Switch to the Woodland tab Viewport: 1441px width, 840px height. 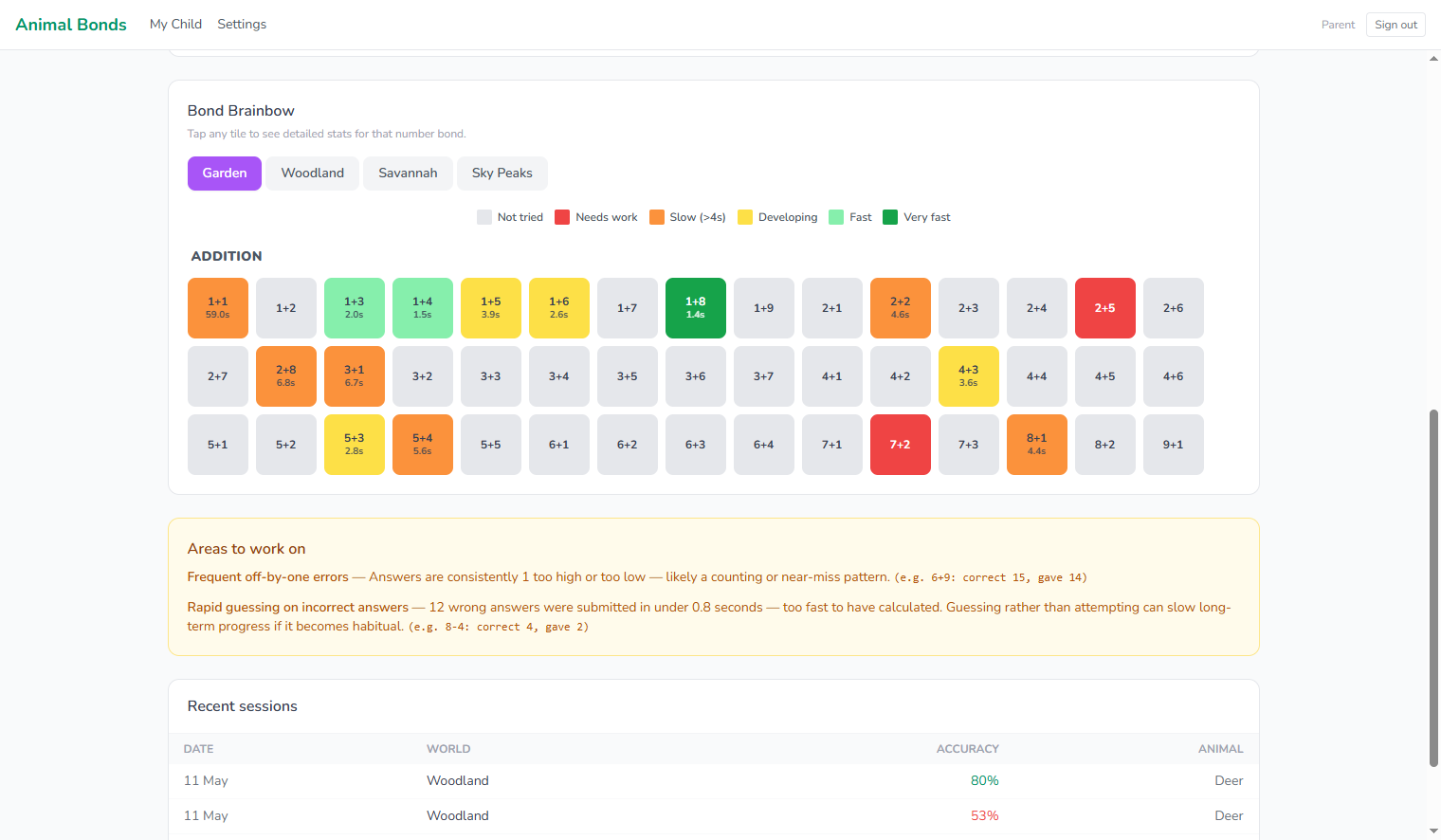point(313,173)
